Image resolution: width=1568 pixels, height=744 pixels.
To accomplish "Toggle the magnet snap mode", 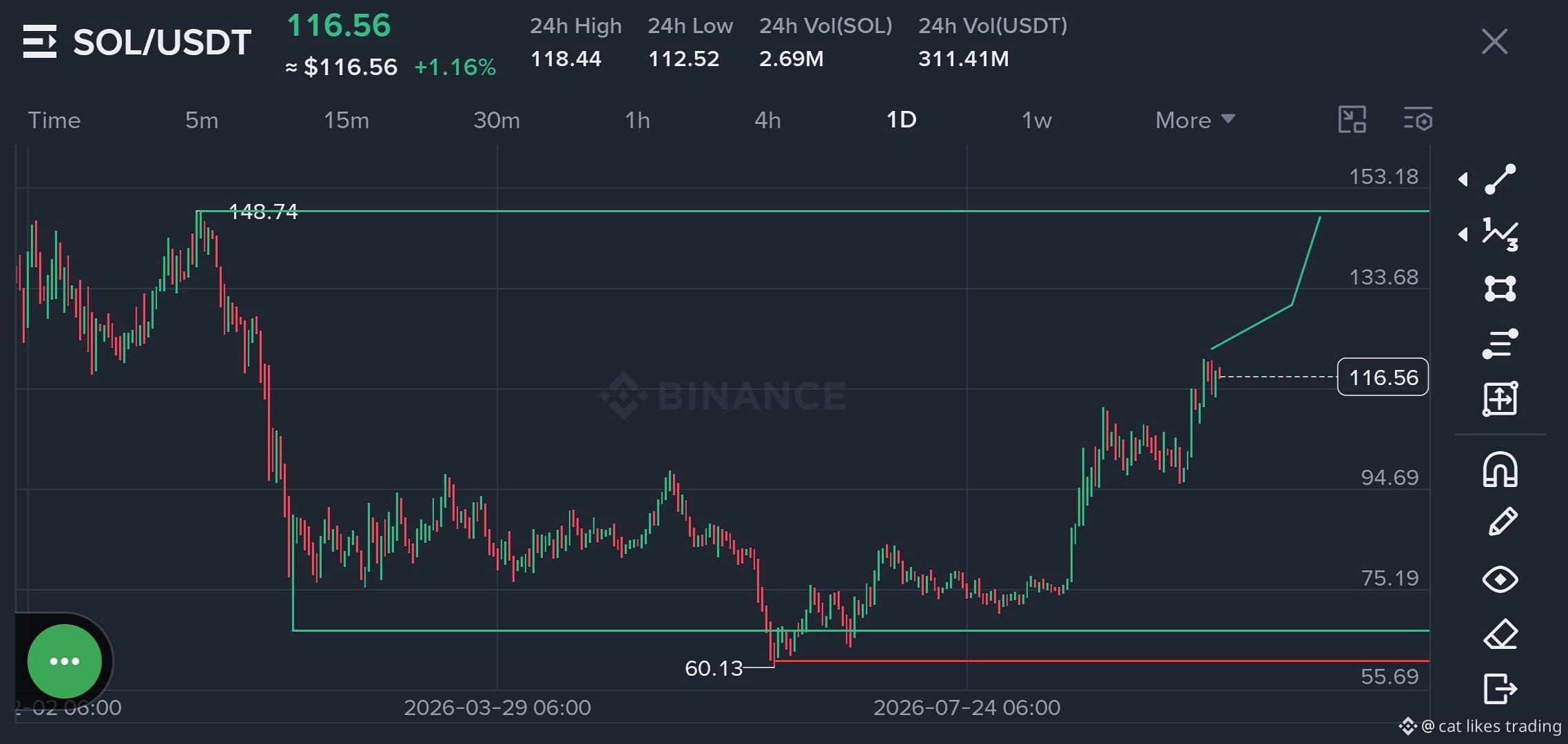I will [1500, 470].
